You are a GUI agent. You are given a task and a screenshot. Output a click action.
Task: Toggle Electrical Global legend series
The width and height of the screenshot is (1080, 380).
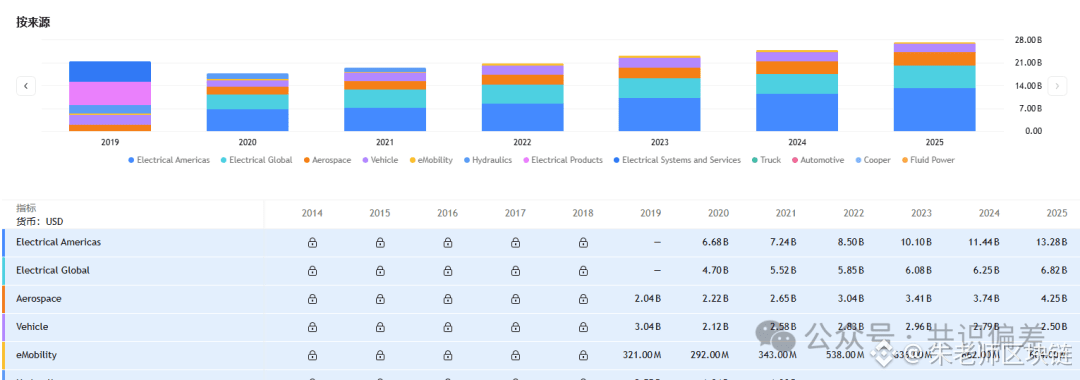[257, 160]
